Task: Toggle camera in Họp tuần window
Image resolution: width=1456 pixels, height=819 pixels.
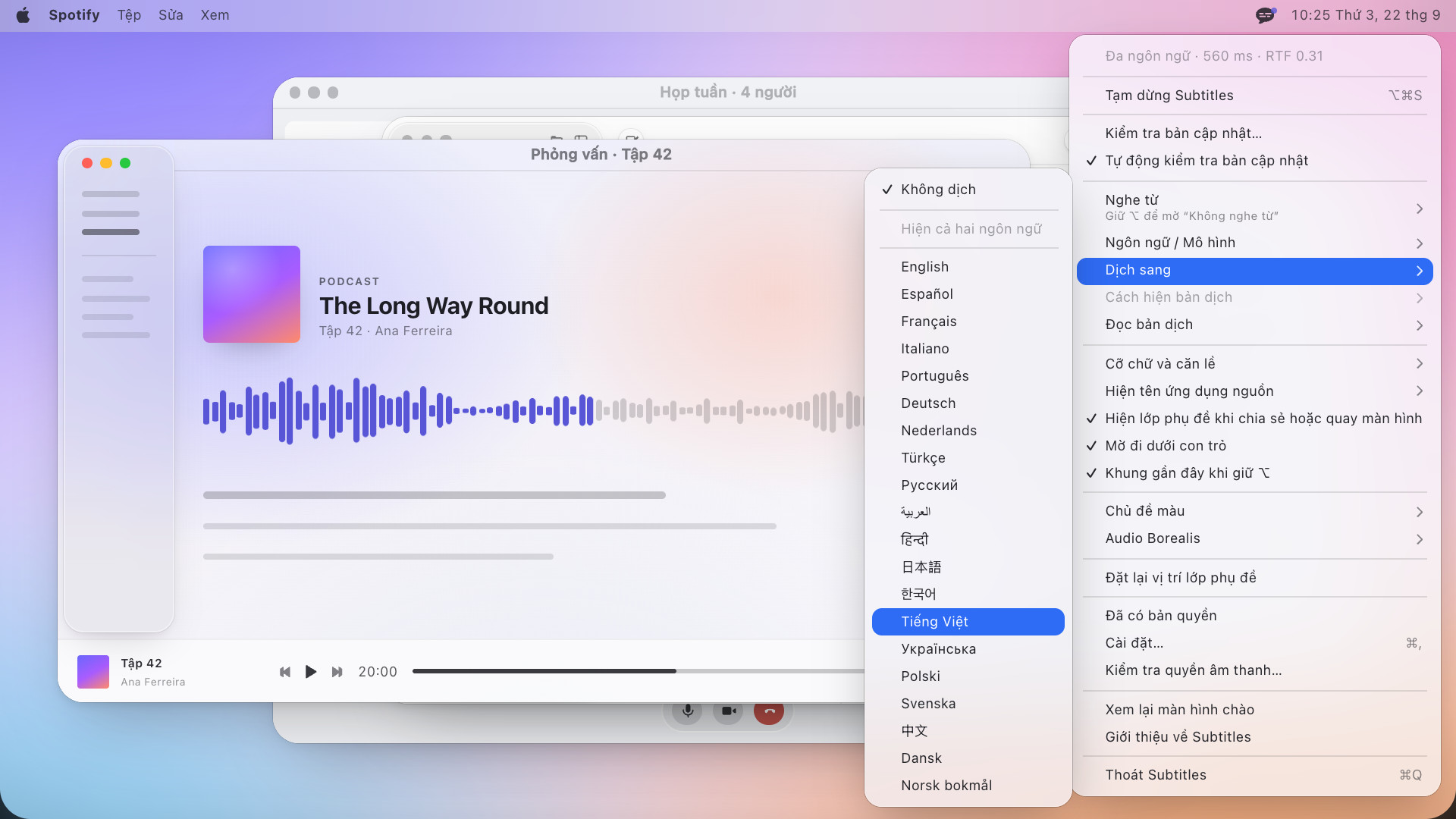Action: click(728, 711)
